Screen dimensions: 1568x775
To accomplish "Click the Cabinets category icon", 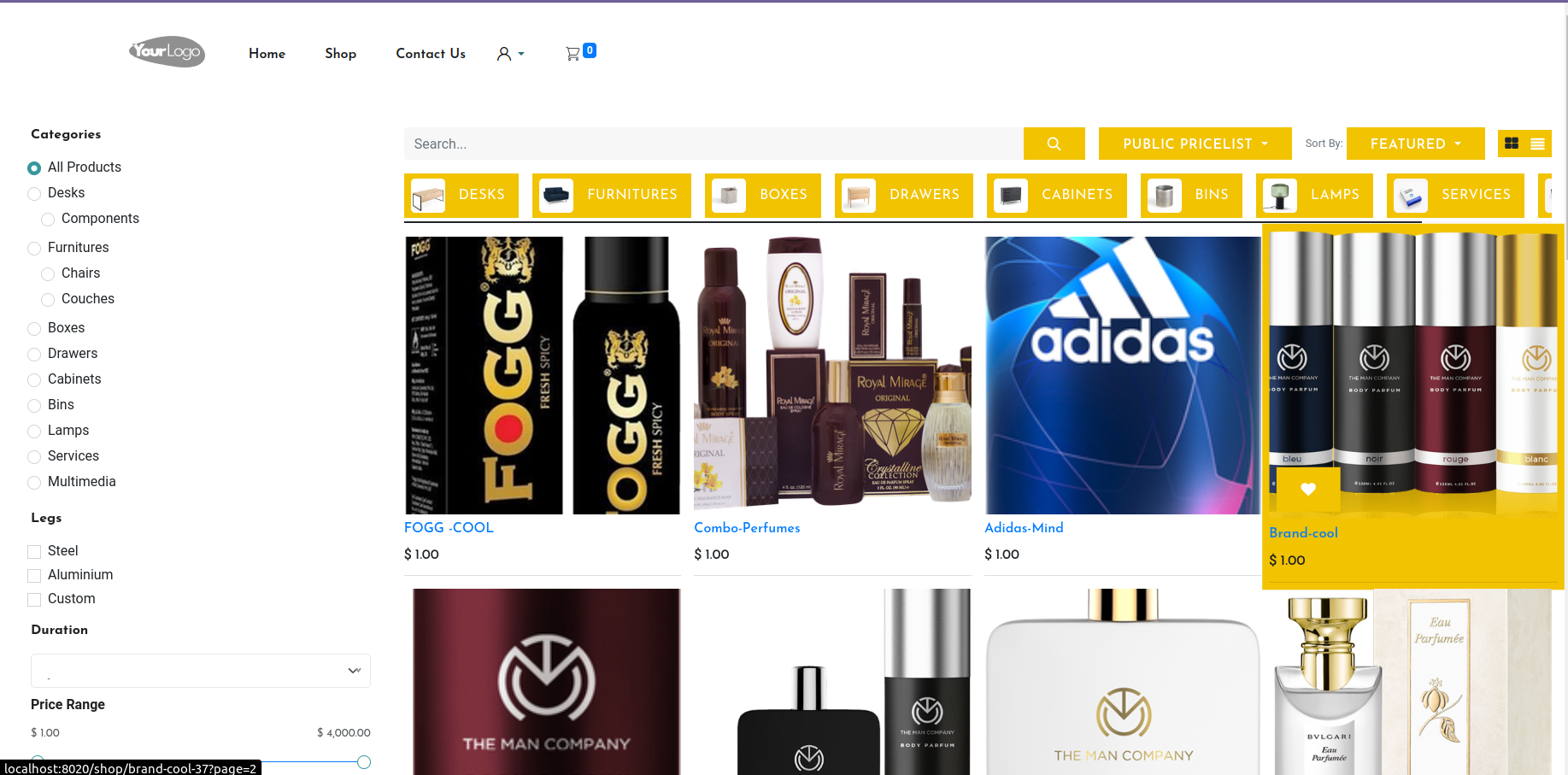I will [1011, 196].
